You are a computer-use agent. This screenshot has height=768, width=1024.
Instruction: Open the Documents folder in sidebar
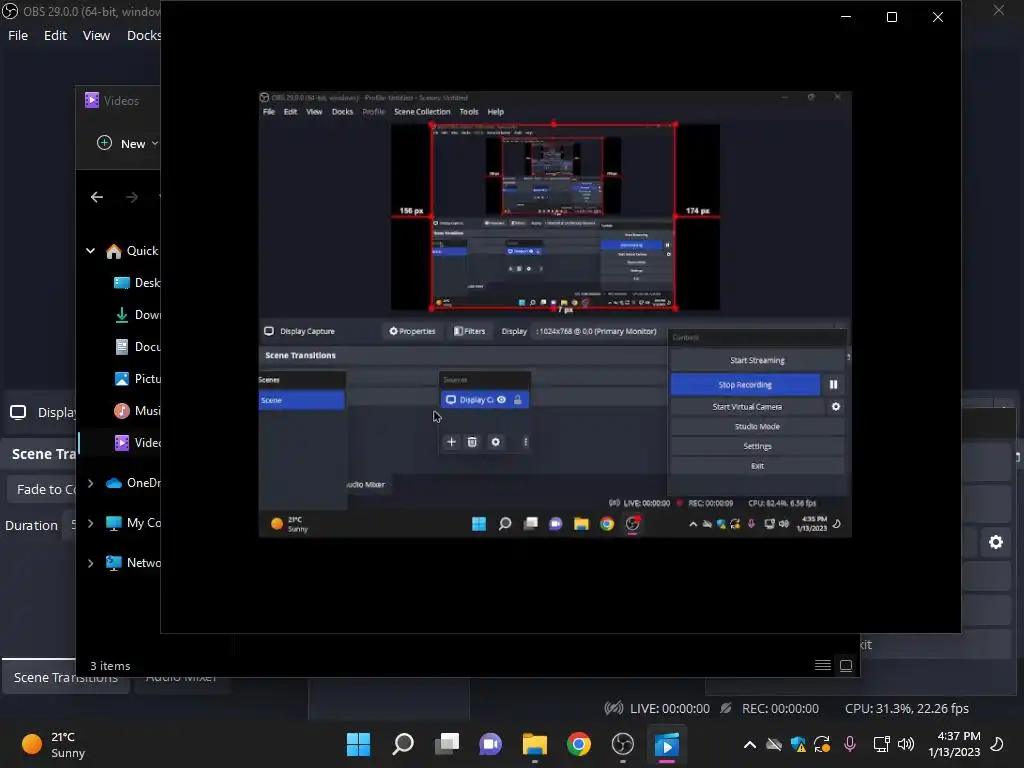point(136,347)
